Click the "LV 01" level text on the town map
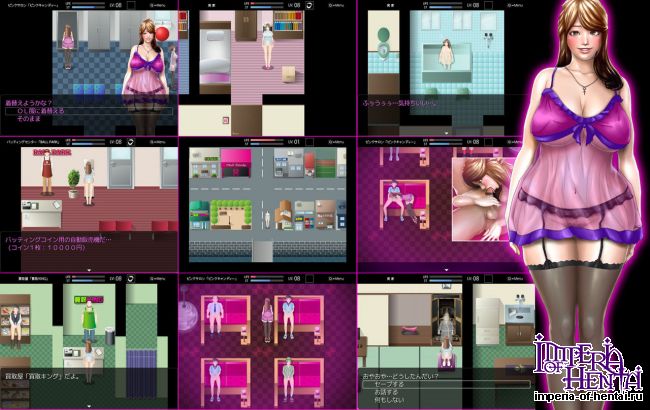 [294, 142]
